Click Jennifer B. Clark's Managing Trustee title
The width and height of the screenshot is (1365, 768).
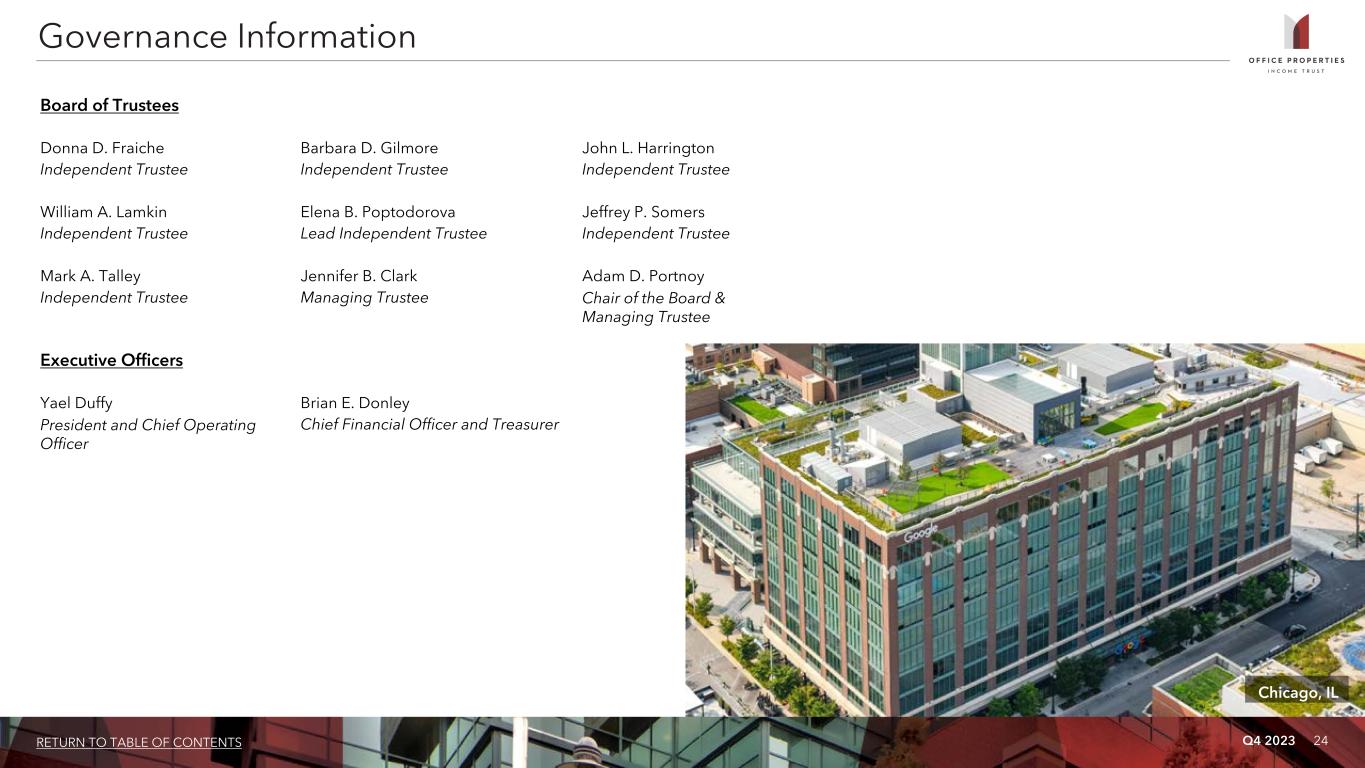coord(364,297)
